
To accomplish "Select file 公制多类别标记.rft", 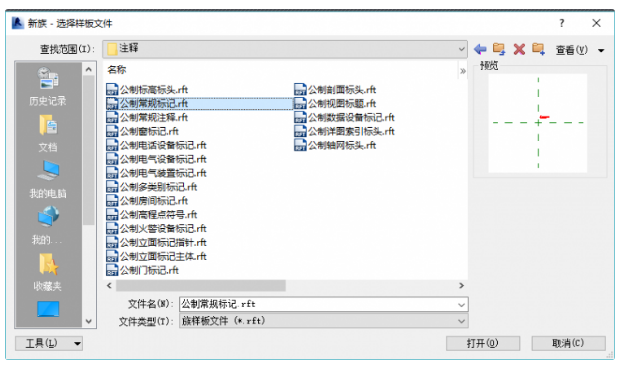I will pos(159,187).
